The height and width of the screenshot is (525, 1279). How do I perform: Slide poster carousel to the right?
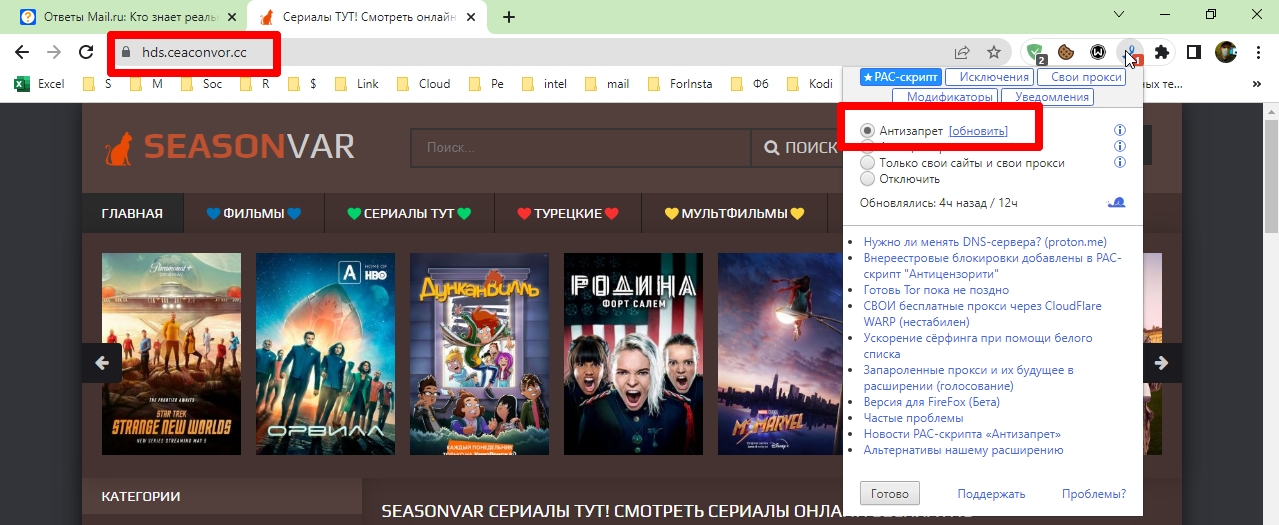[1161, 363]
